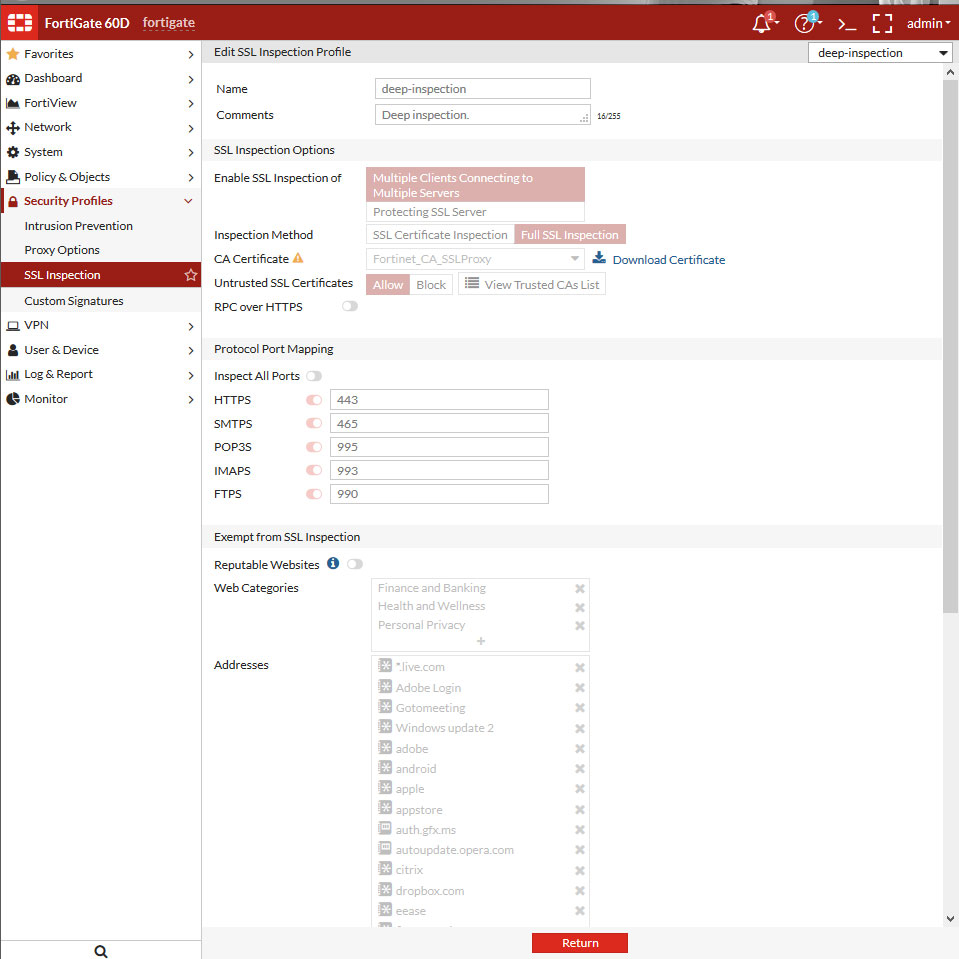Remove the Windows update 2 address
This screenshot has height=959, width=959.
(x=580, y=728)
